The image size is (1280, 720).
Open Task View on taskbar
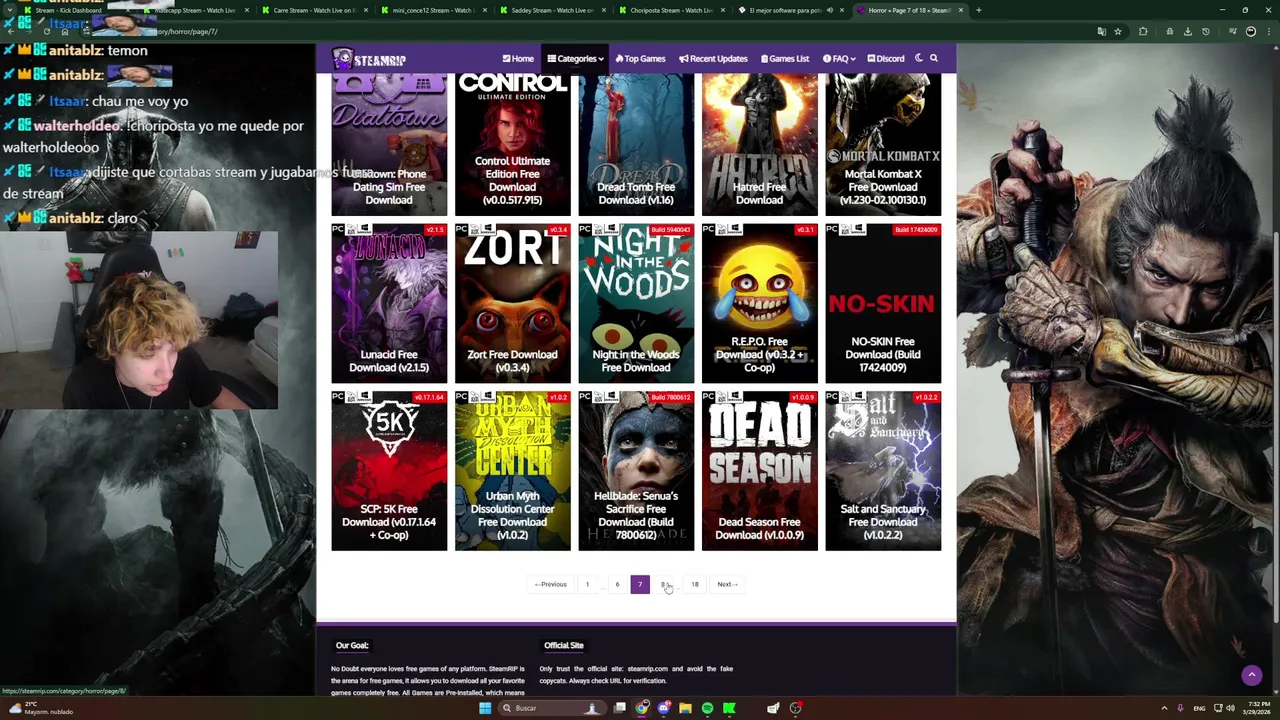point(620,708)
